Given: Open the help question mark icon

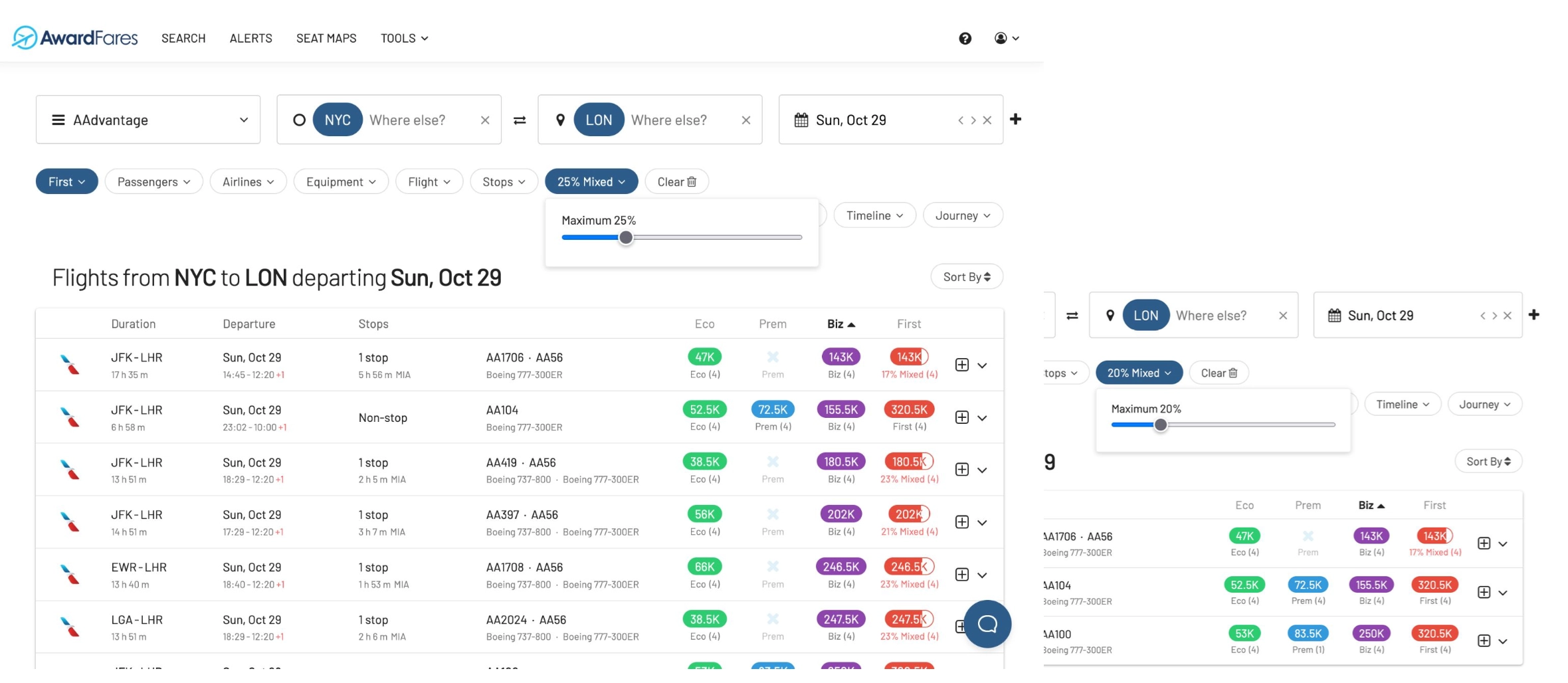Looking at the screenshot, I should tap(965, 39).
